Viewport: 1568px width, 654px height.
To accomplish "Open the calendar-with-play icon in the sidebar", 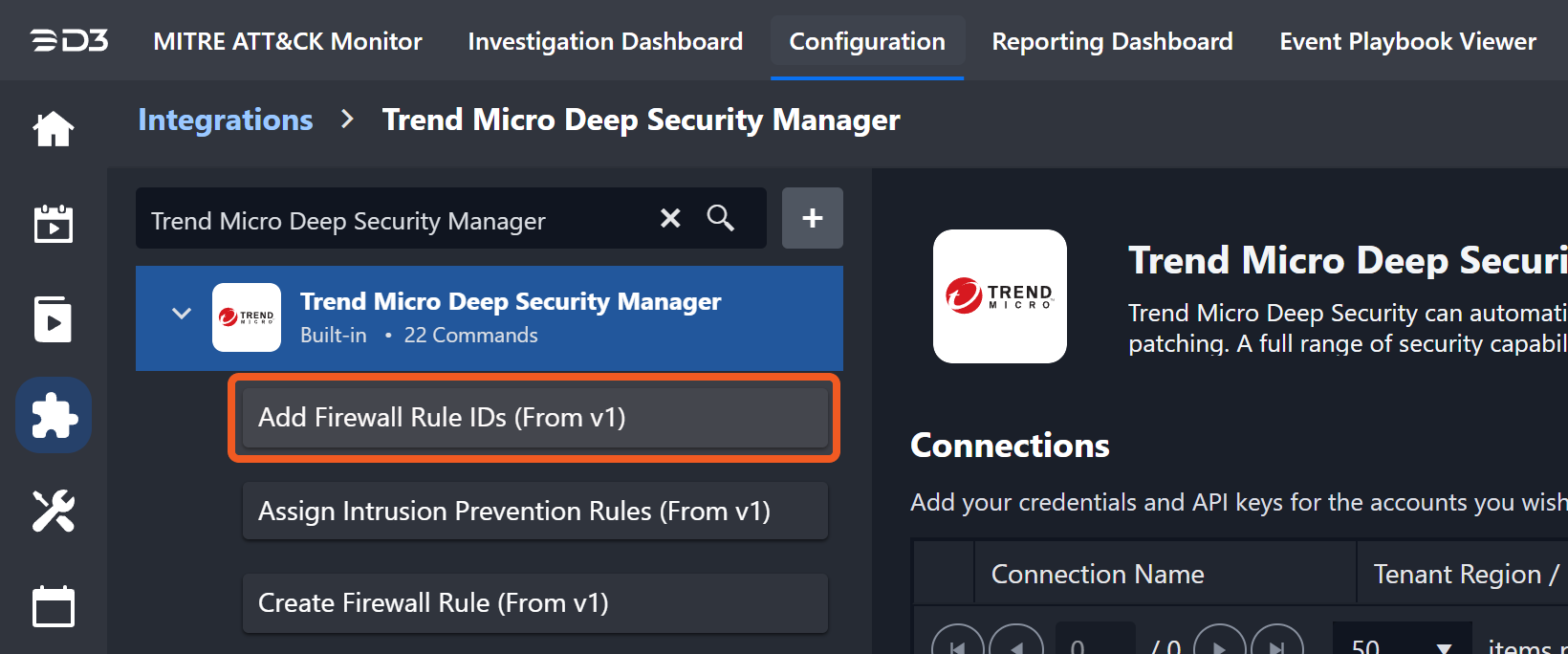I will pos(54,224).
